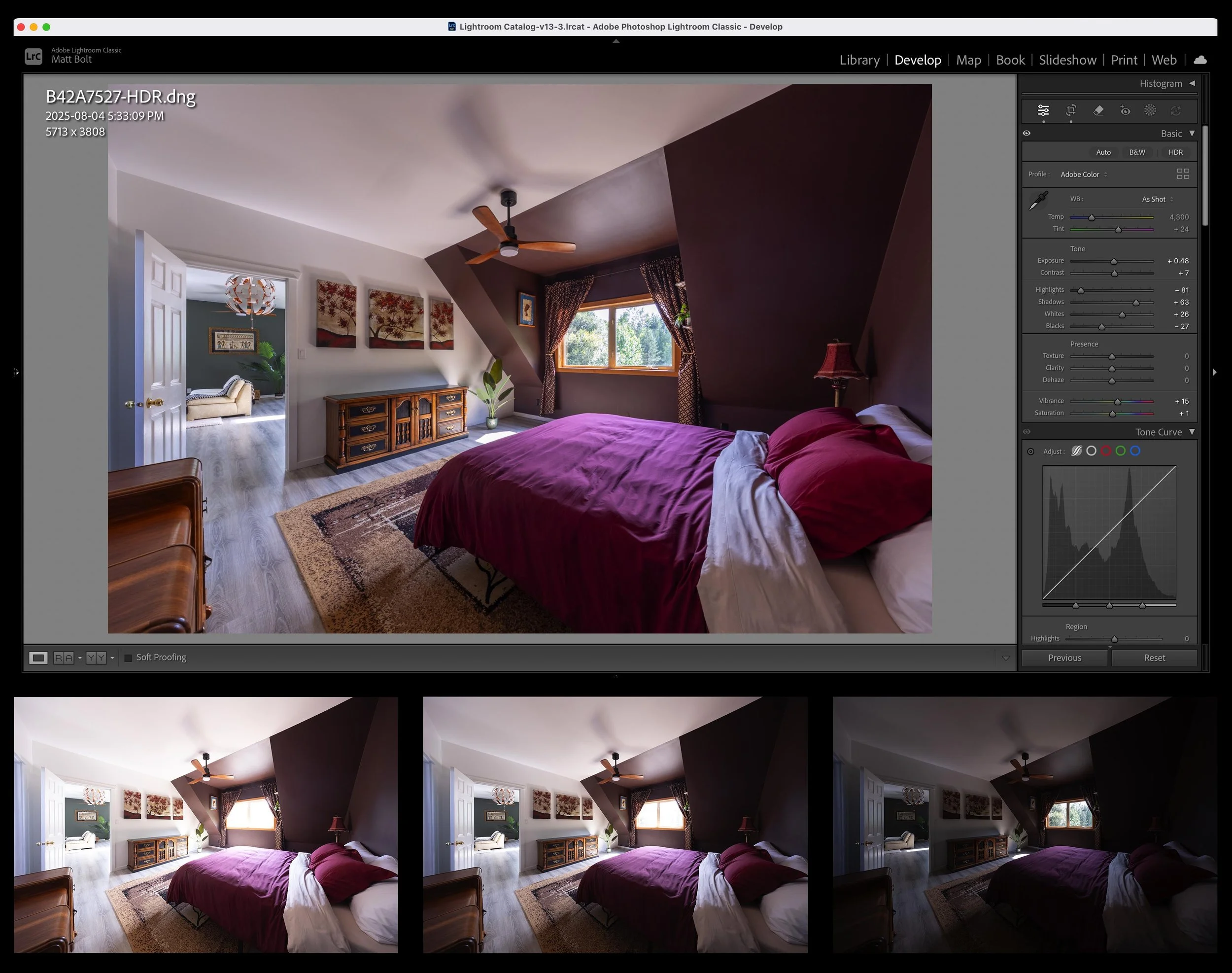Toggle Basic panel visibility eye
This screenshot has height=973, width=1232.
[1027, 133]
